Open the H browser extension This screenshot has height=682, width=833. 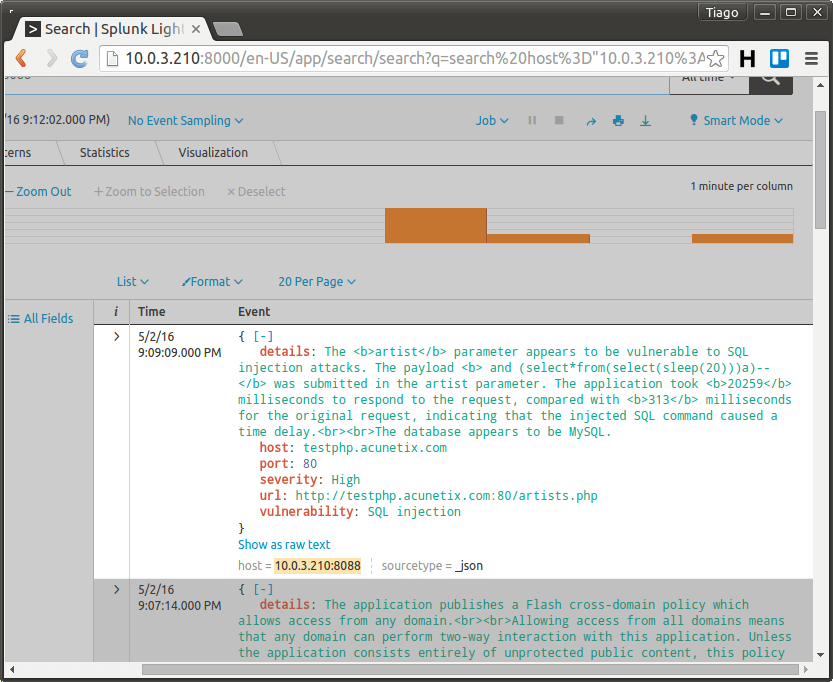[x=747, y=58]
